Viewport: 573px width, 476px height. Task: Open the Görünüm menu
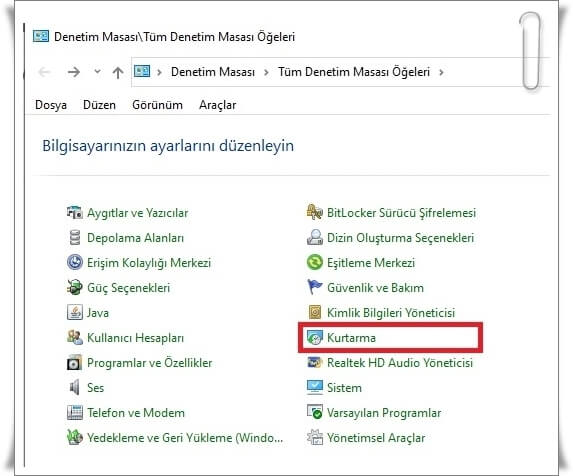click(x=158, y=105)
